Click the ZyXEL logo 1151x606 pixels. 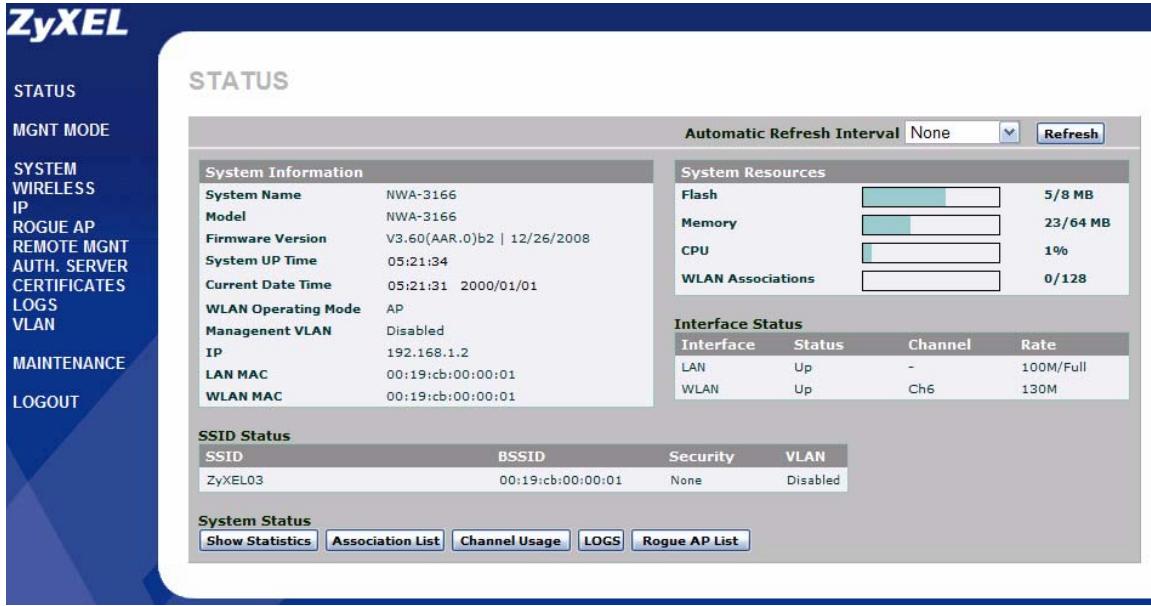click(x=67, y=25)
